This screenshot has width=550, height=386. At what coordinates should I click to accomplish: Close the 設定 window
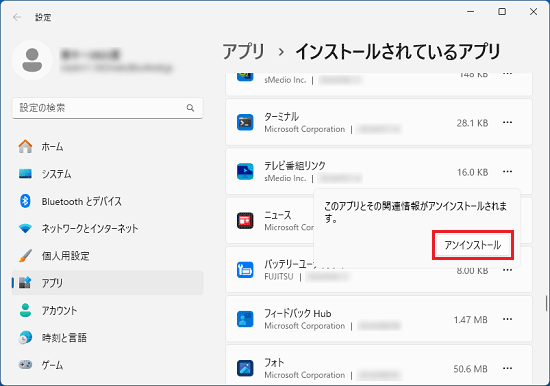(533, 12)
